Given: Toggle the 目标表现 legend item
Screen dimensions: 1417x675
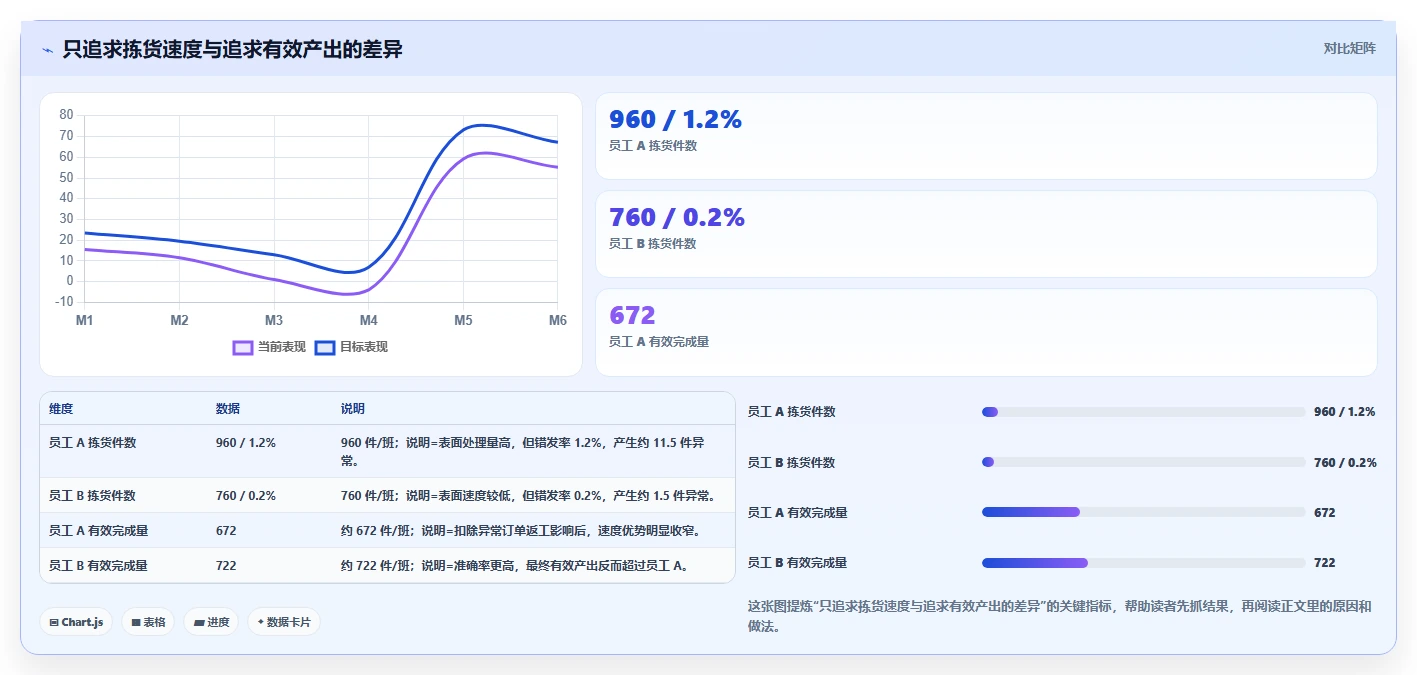Looking at the screenshot, I should (x=351, y=347).
